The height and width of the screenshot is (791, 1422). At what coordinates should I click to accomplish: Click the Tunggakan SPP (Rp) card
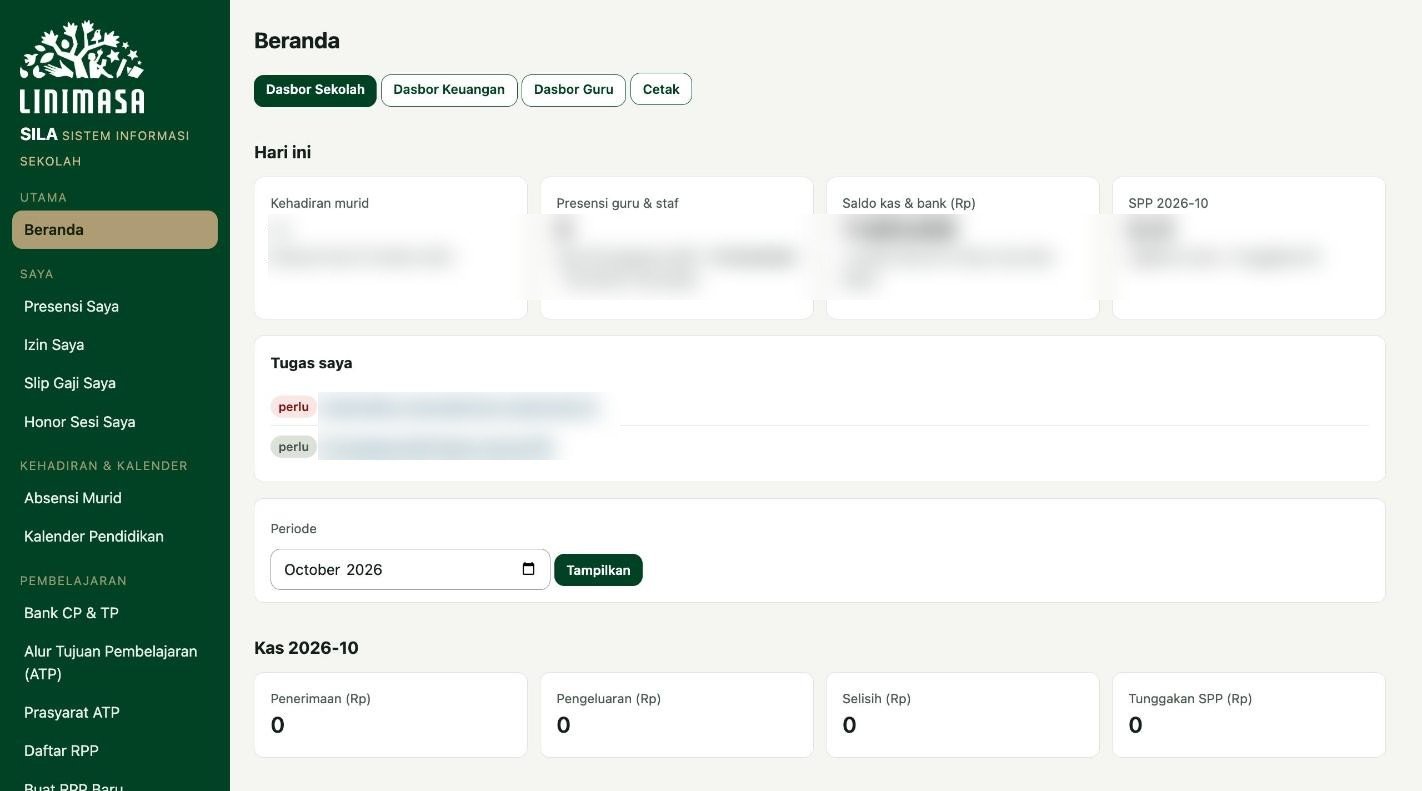(x=1249, y=715)
